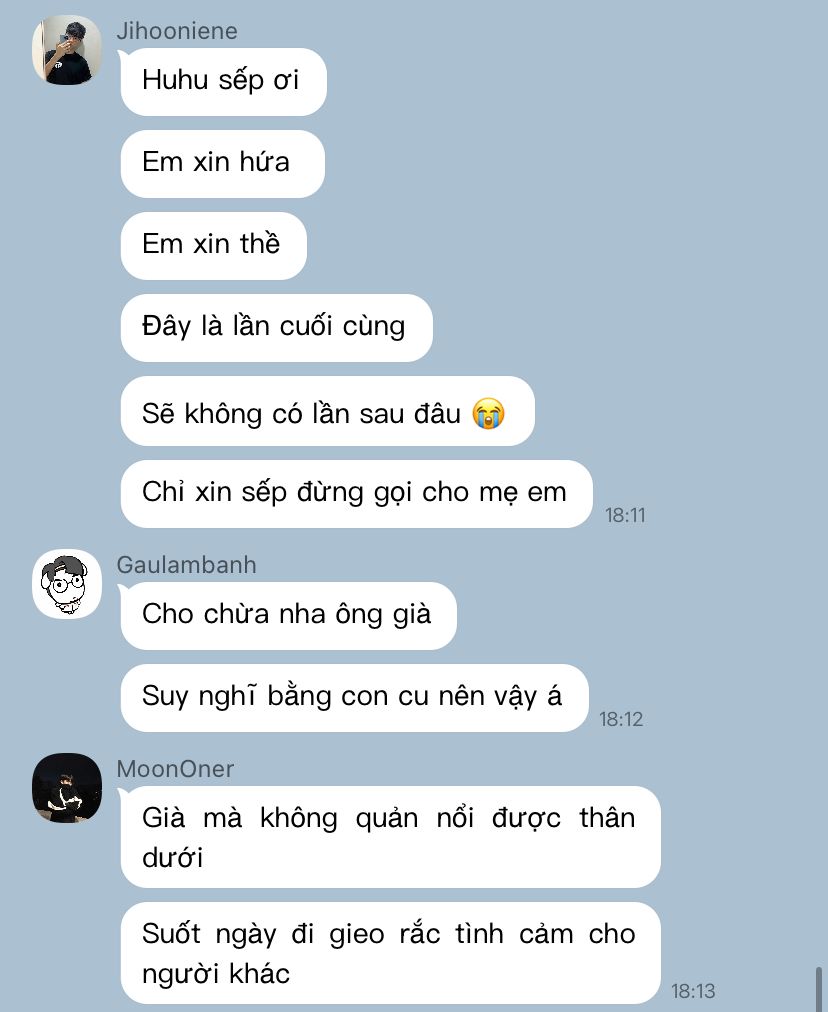Select the "Em xin hứa" message
Image resolution: width=828 pixels, height=1012 pixels.
click(223, 164)
